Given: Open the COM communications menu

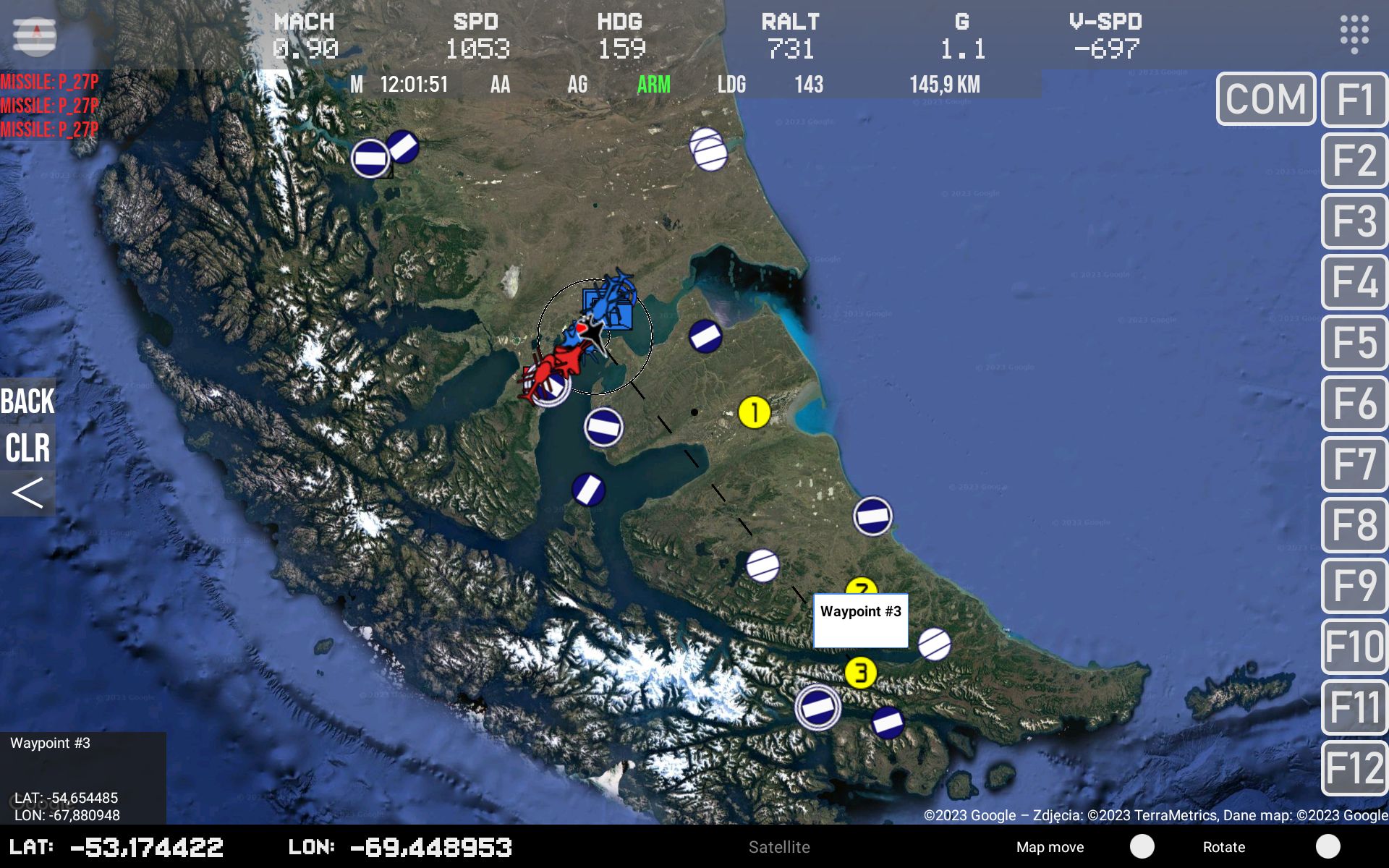Looking at the screenshot, I should click(x=1265, y=99).
